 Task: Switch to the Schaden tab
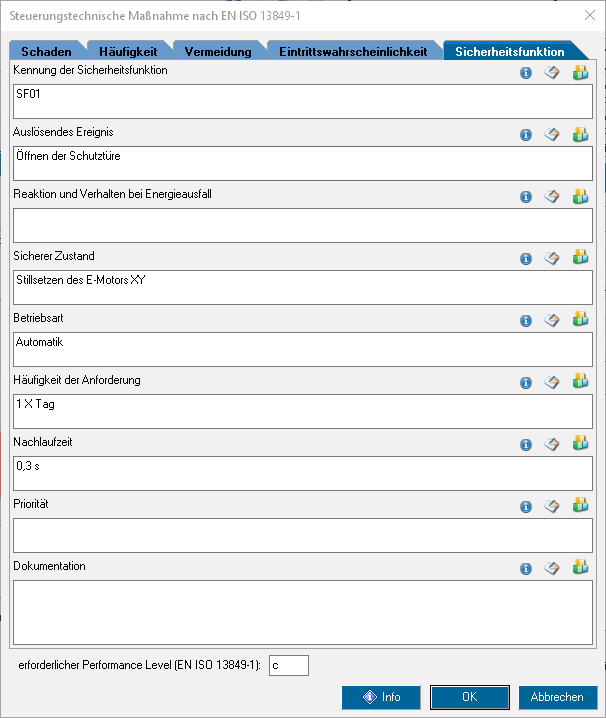pyautogui.click(x=45, y=52)
